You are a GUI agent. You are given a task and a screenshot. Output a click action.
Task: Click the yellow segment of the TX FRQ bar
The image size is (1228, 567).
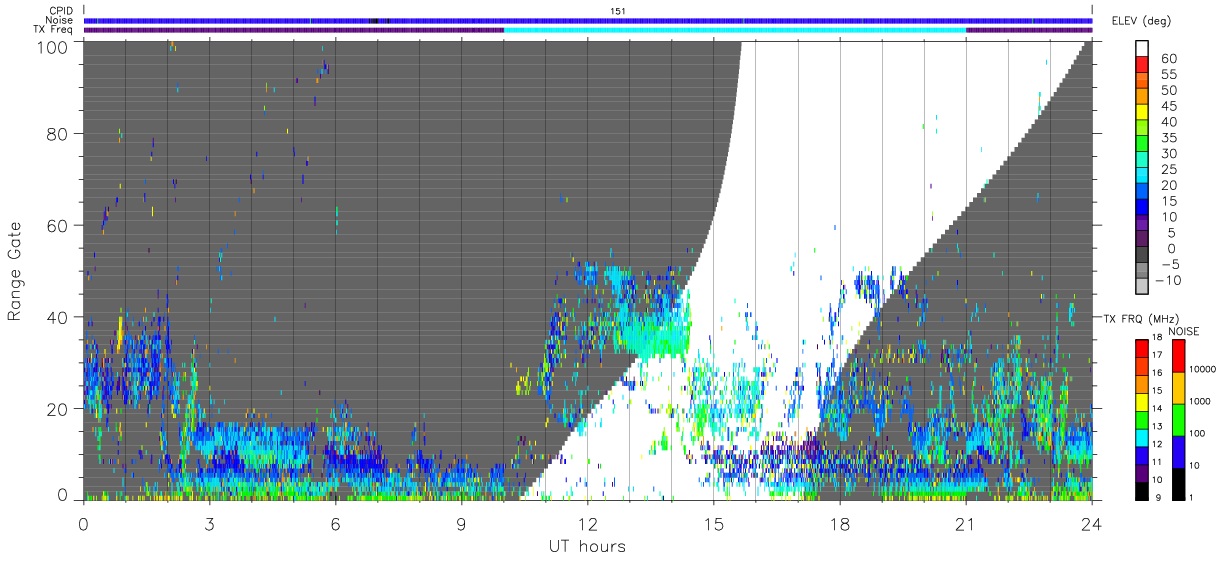tap(1142, 402)
